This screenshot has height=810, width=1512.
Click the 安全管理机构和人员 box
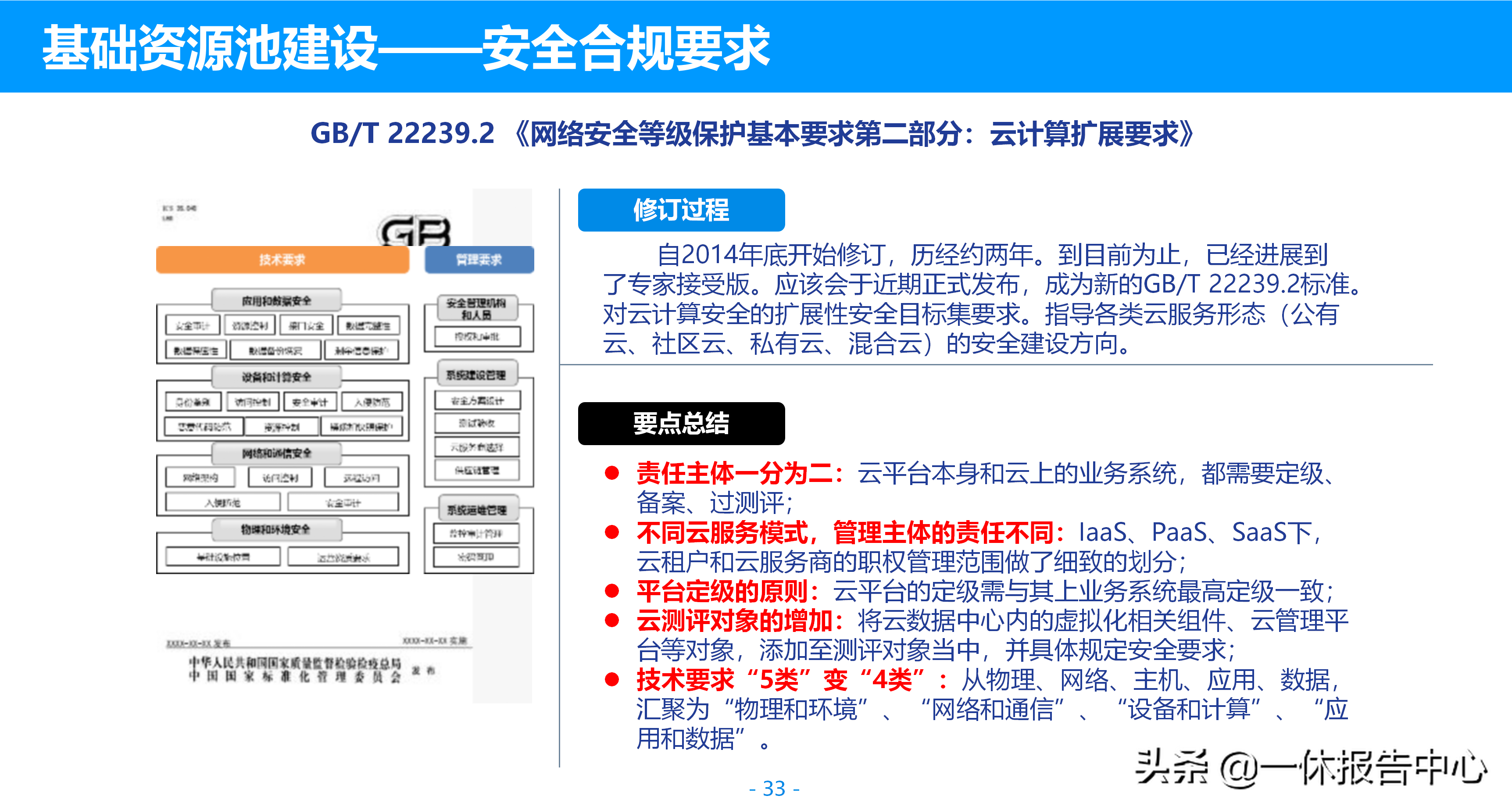477,308
